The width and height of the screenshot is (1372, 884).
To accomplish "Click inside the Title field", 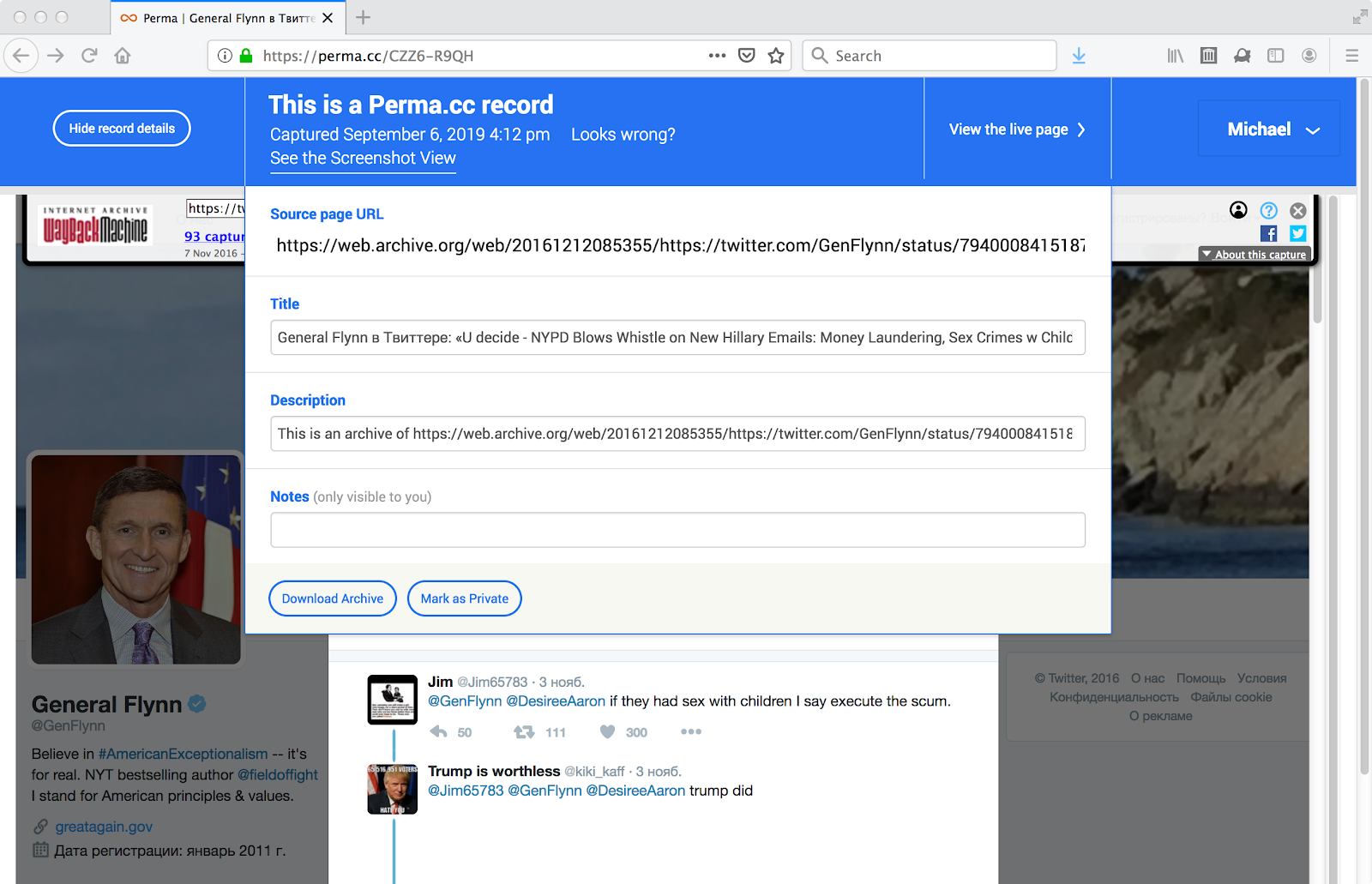I will click(x=677, y=338).
